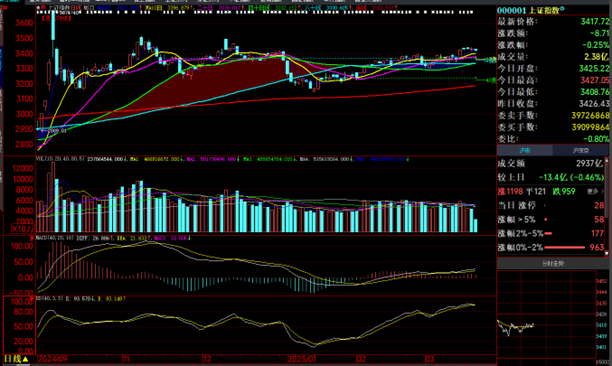Viewport: 612px width, 366px height.
Task: Click the star favorite icon beside chart title
Action: [38, 7]
